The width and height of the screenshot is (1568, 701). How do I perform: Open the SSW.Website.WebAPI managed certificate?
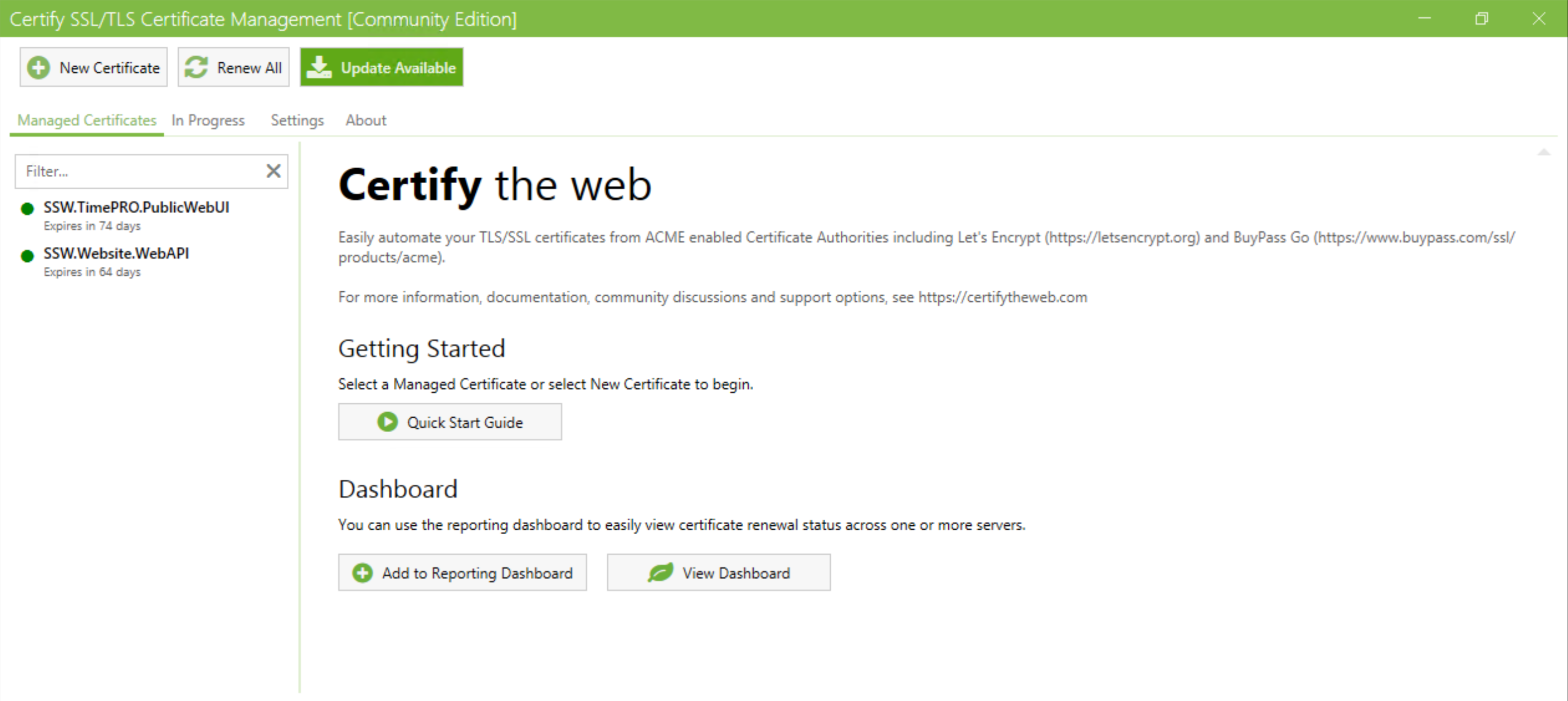click(x=116, y=253)
